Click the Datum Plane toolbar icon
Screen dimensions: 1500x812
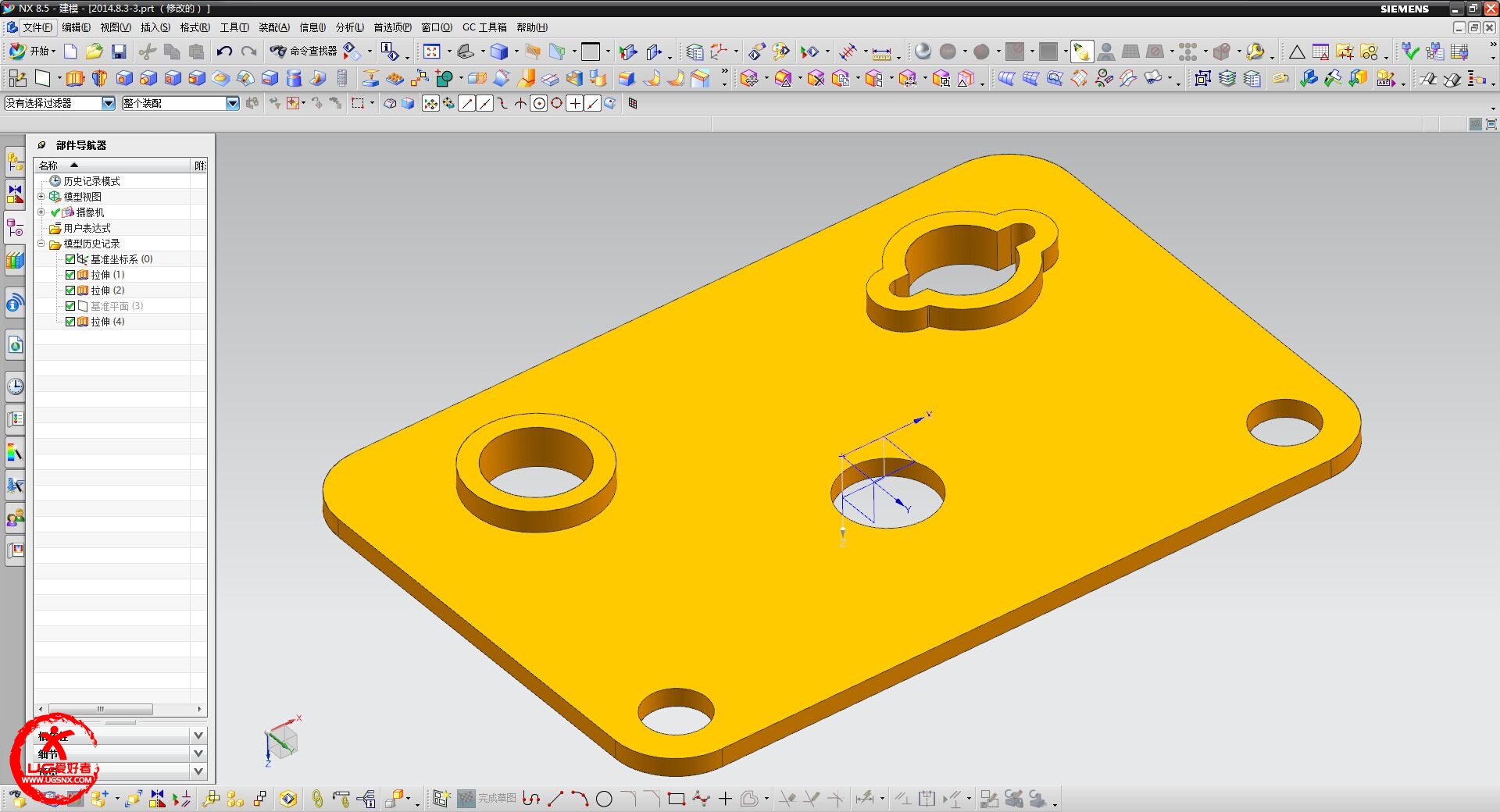43,78
